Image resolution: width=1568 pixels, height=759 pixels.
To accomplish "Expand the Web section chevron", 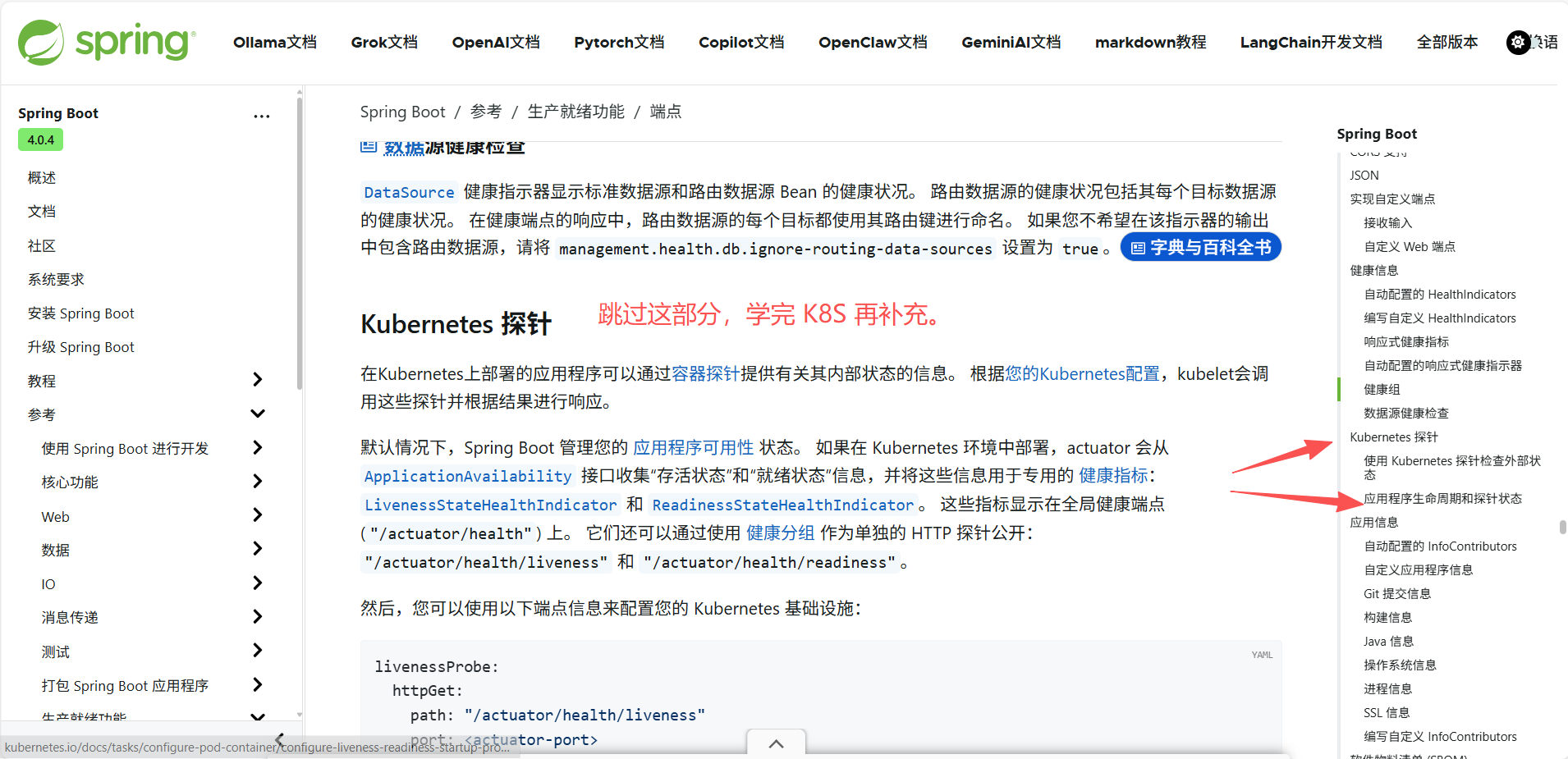I will 257,515.
